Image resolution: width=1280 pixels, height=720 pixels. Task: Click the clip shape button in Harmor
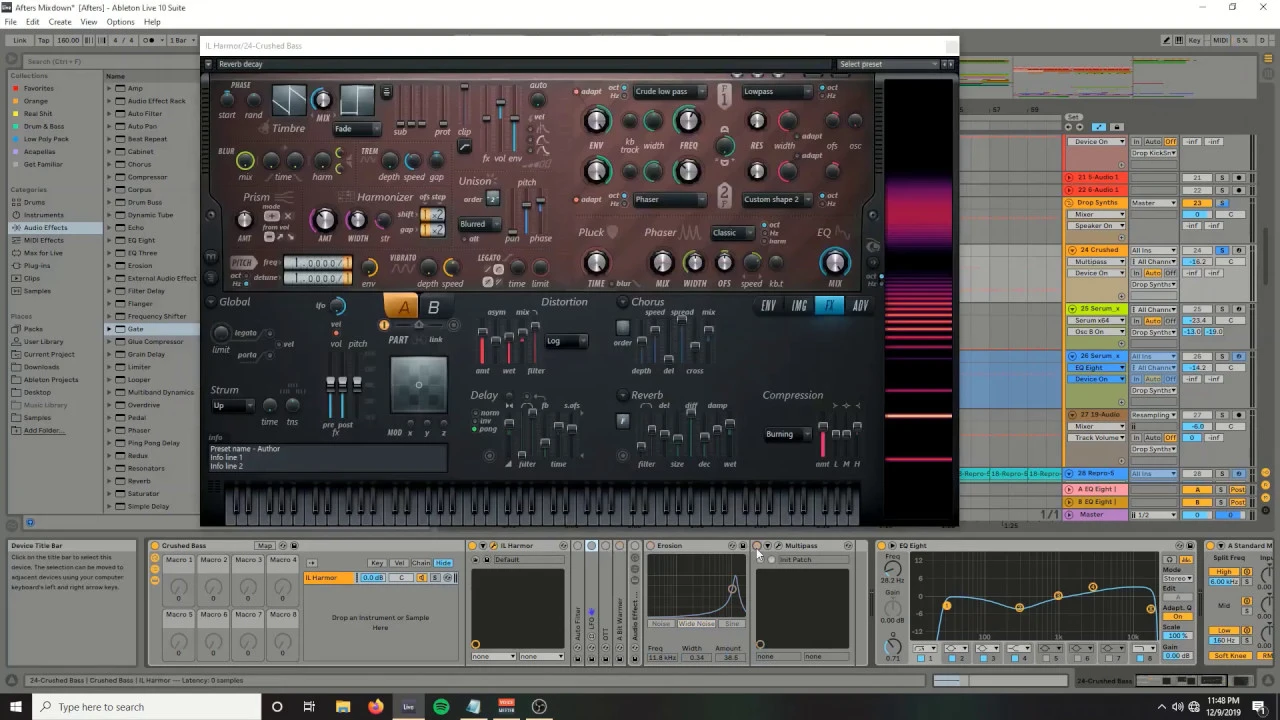tap(464, 148)
